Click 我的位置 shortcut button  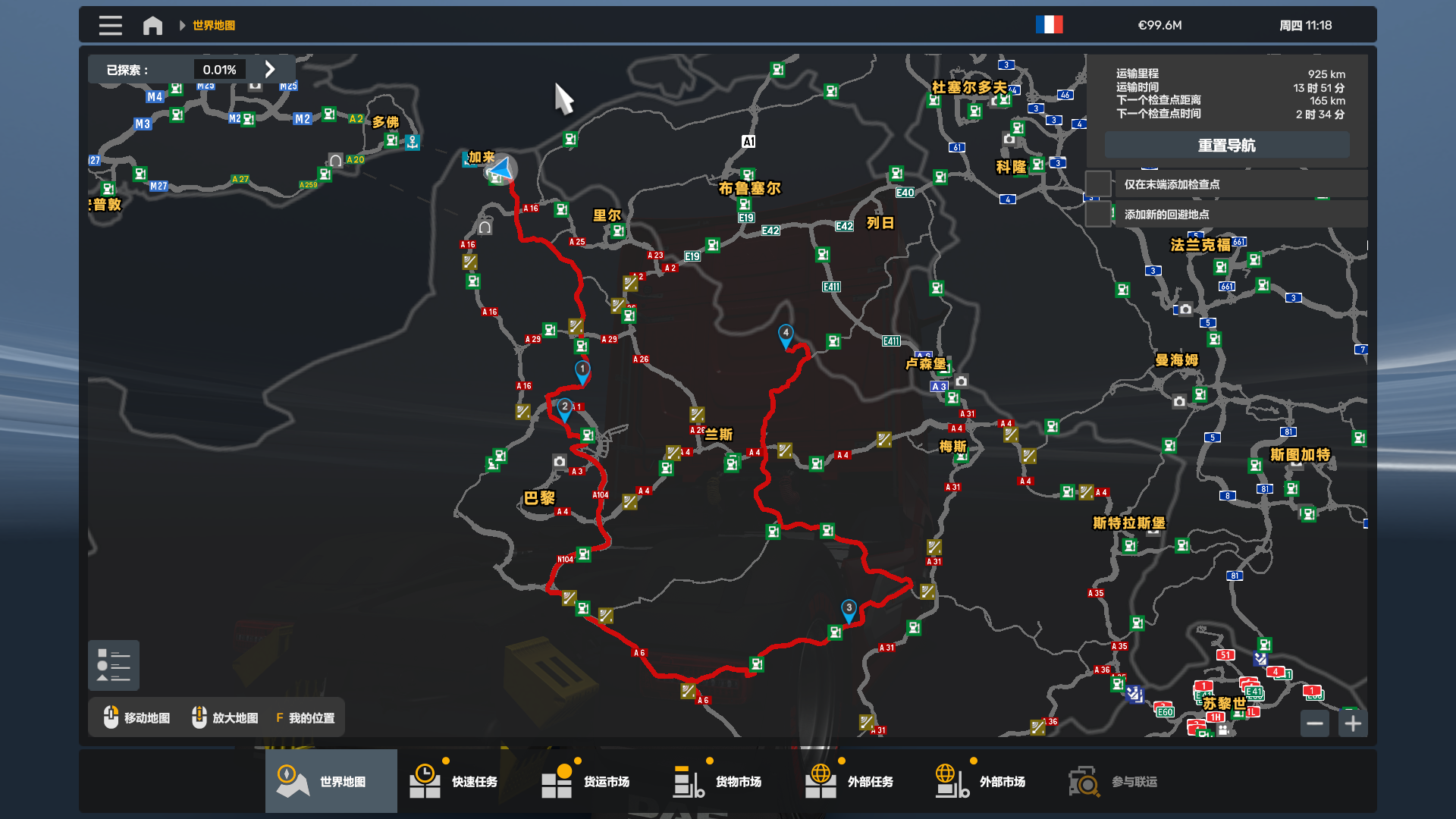click(305, 717)
